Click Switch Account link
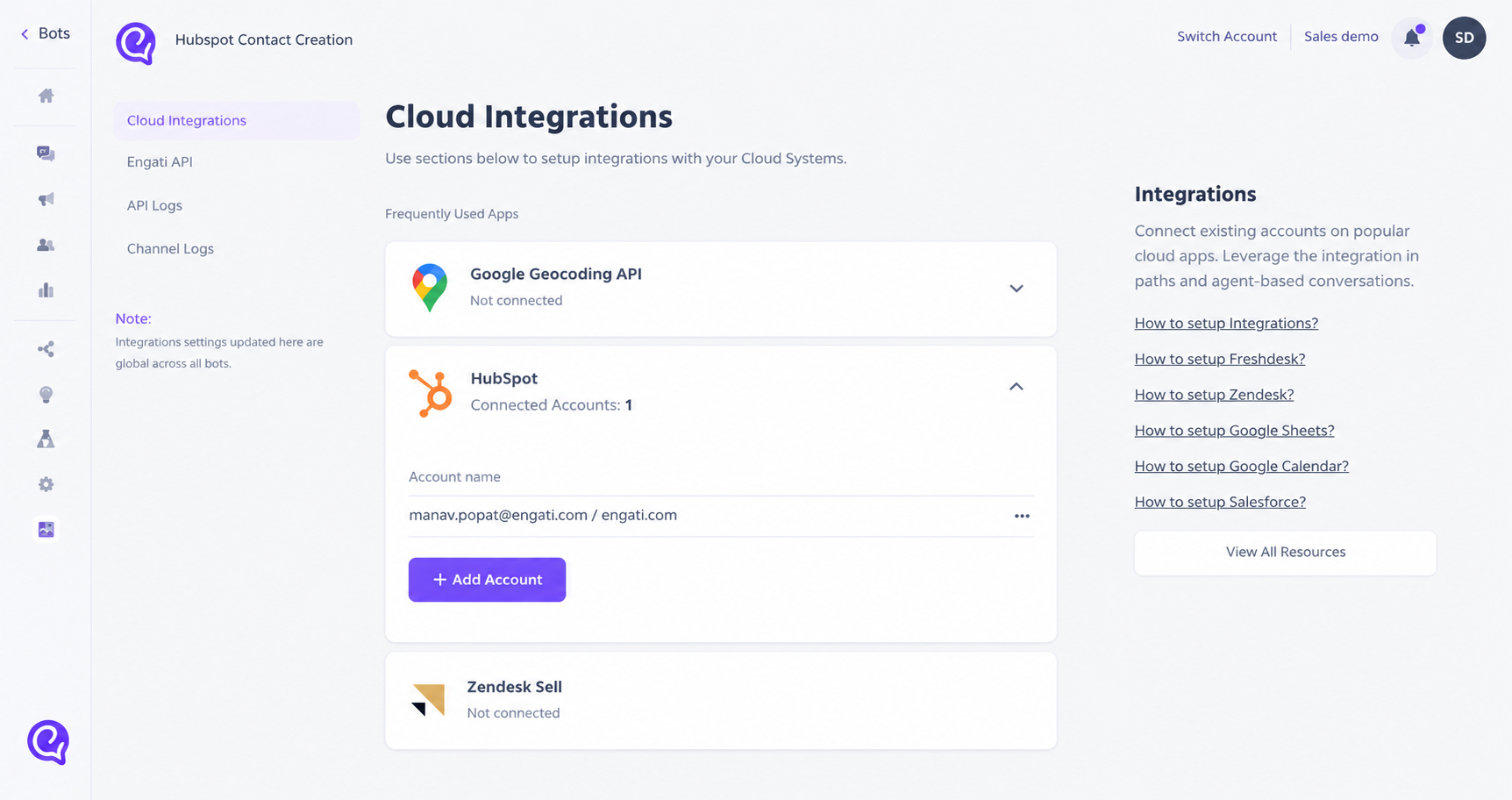Screen dimensions: 1512x800 coord(1227,37)
